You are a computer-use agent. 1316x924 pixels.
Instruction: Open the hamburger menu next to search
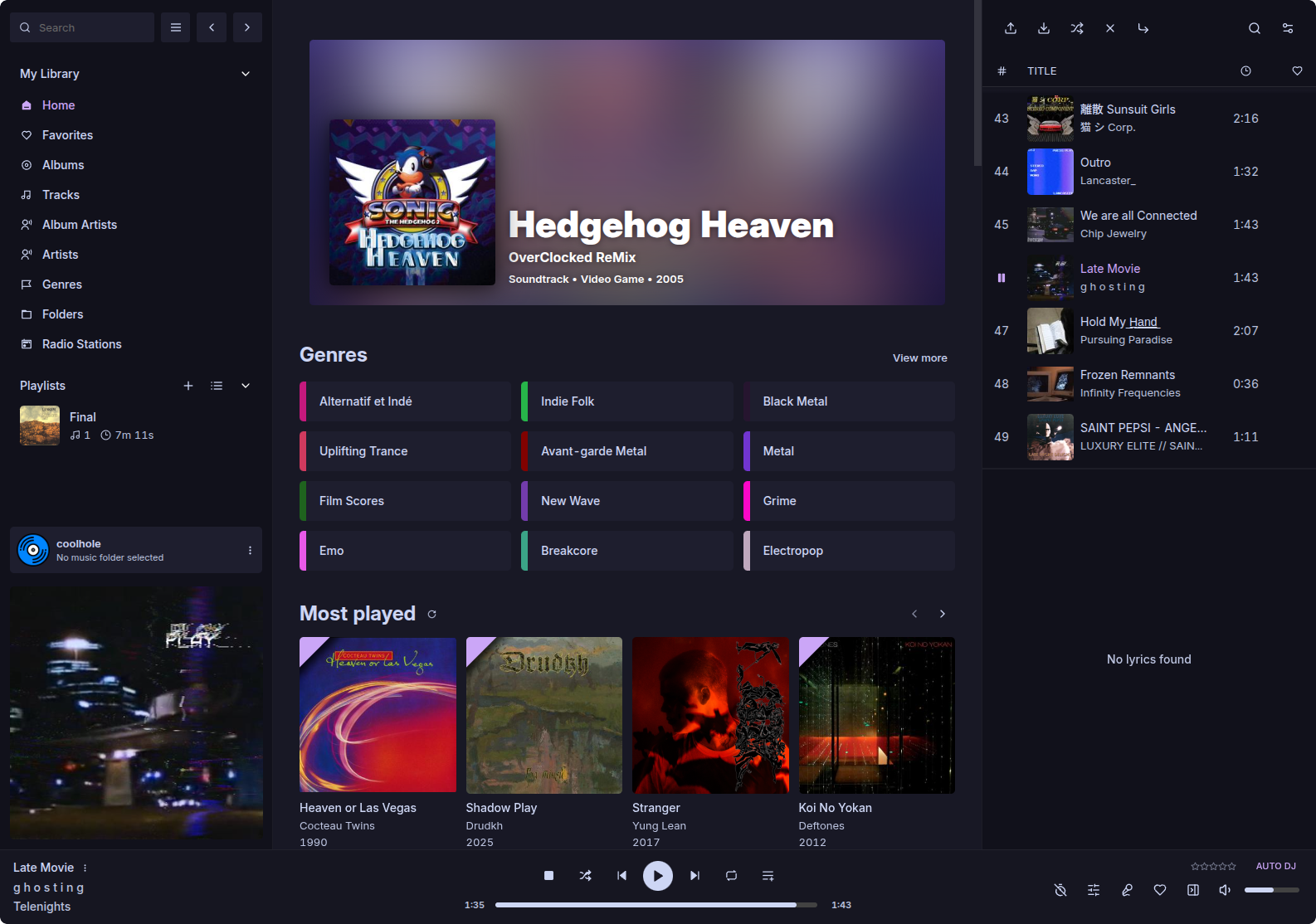pos(175,27)
